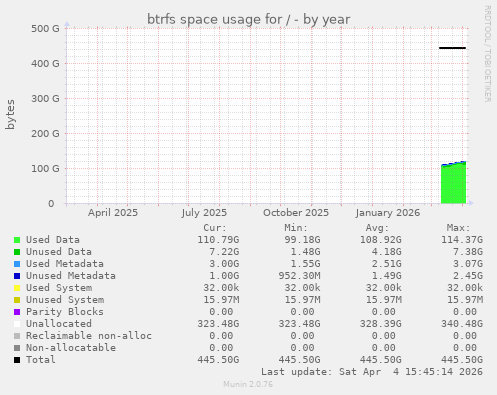Screen dimensions: 497x395
Task: Click the 'Reclaimable non-alloc' legend label
Action: [89, 336]
